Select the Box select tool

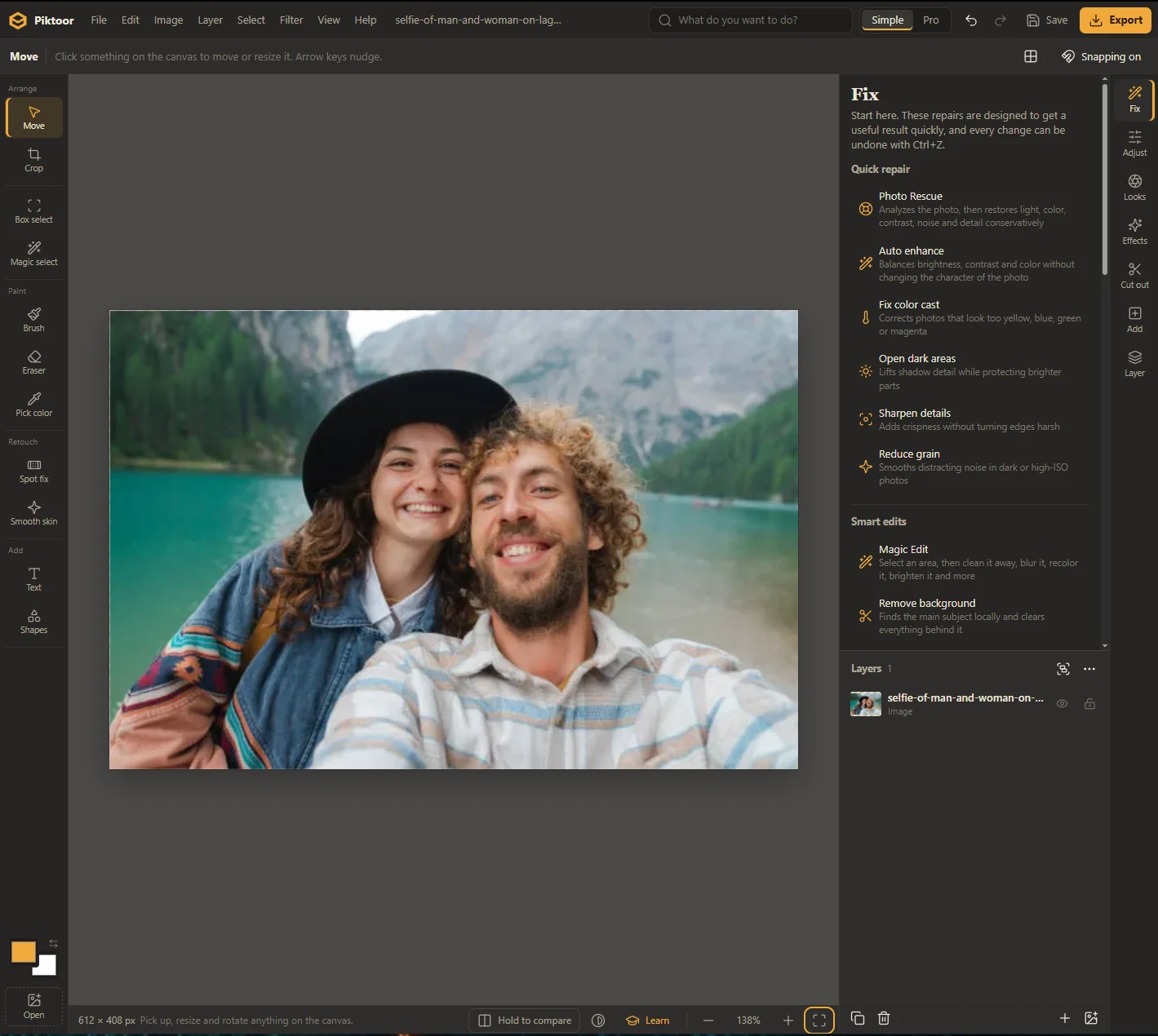click(x=33, y=211)
